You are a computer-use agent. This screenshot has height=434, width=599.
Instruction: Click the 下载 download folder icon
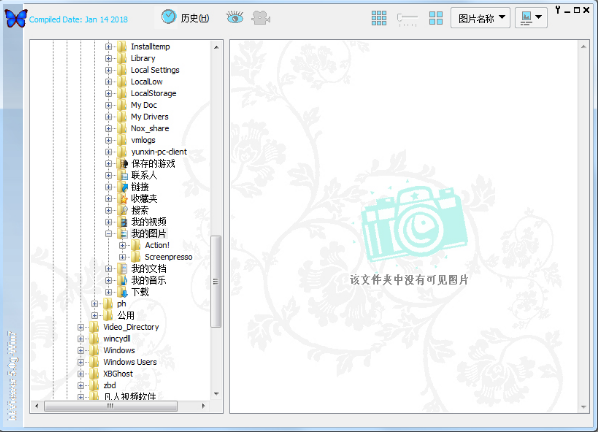tap(123, 292)
